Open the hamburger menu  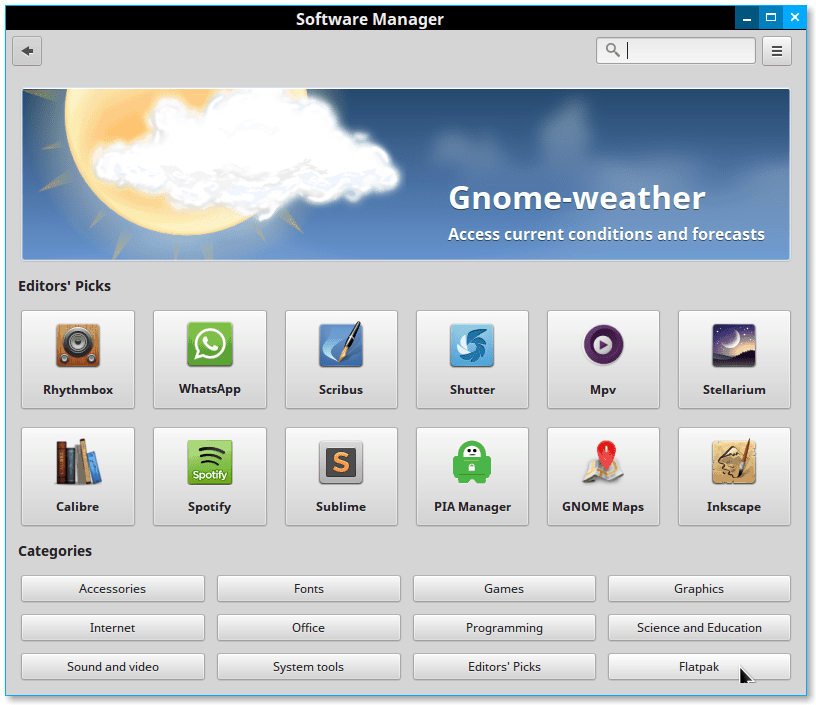click(777, 51)
